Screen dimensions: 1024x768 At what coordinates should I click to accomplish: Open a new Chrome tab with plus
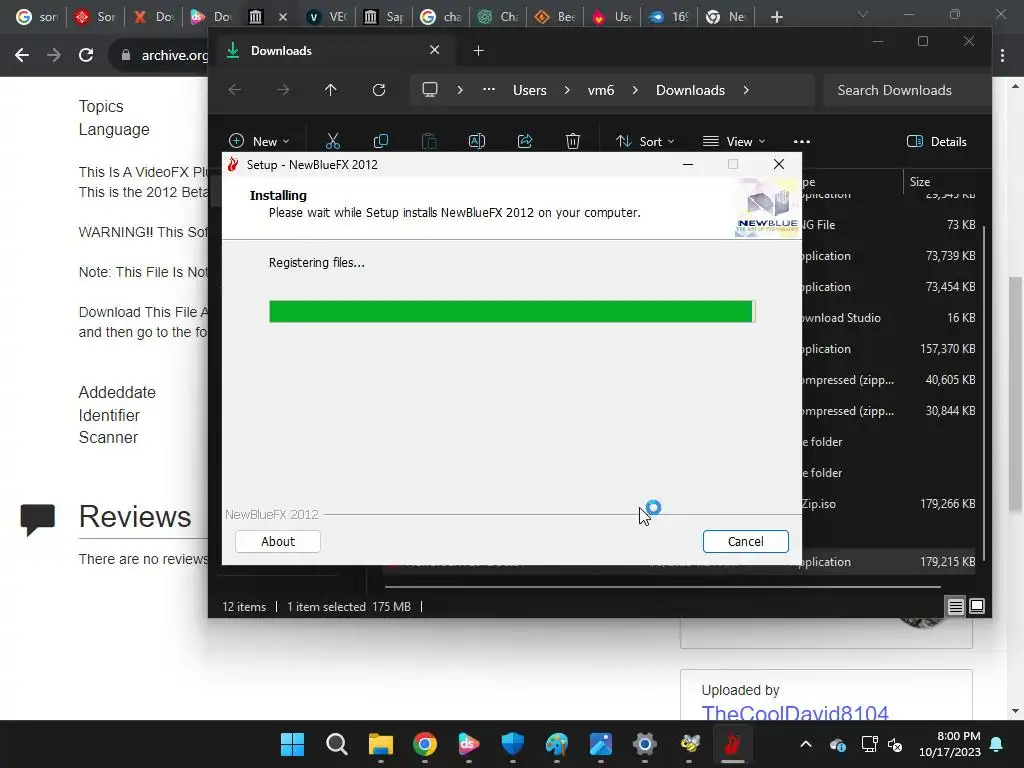click(776, 17)
